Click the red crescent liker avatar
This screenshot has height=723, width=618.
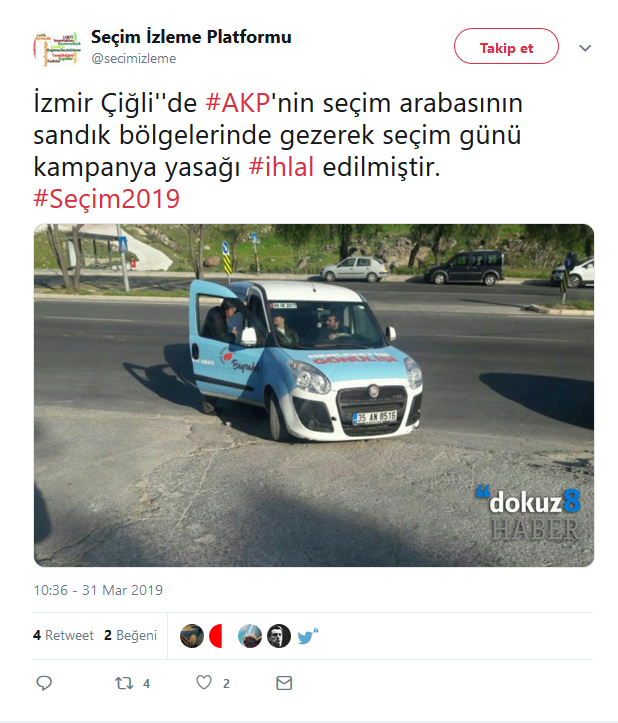pyautogui.click(x=216, y=636)
